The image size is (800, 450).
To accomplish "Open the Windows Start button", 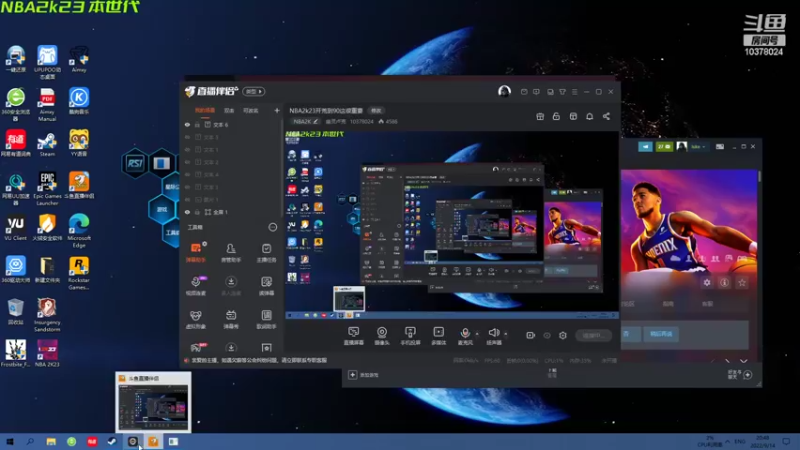I will [x=10, y=441].
